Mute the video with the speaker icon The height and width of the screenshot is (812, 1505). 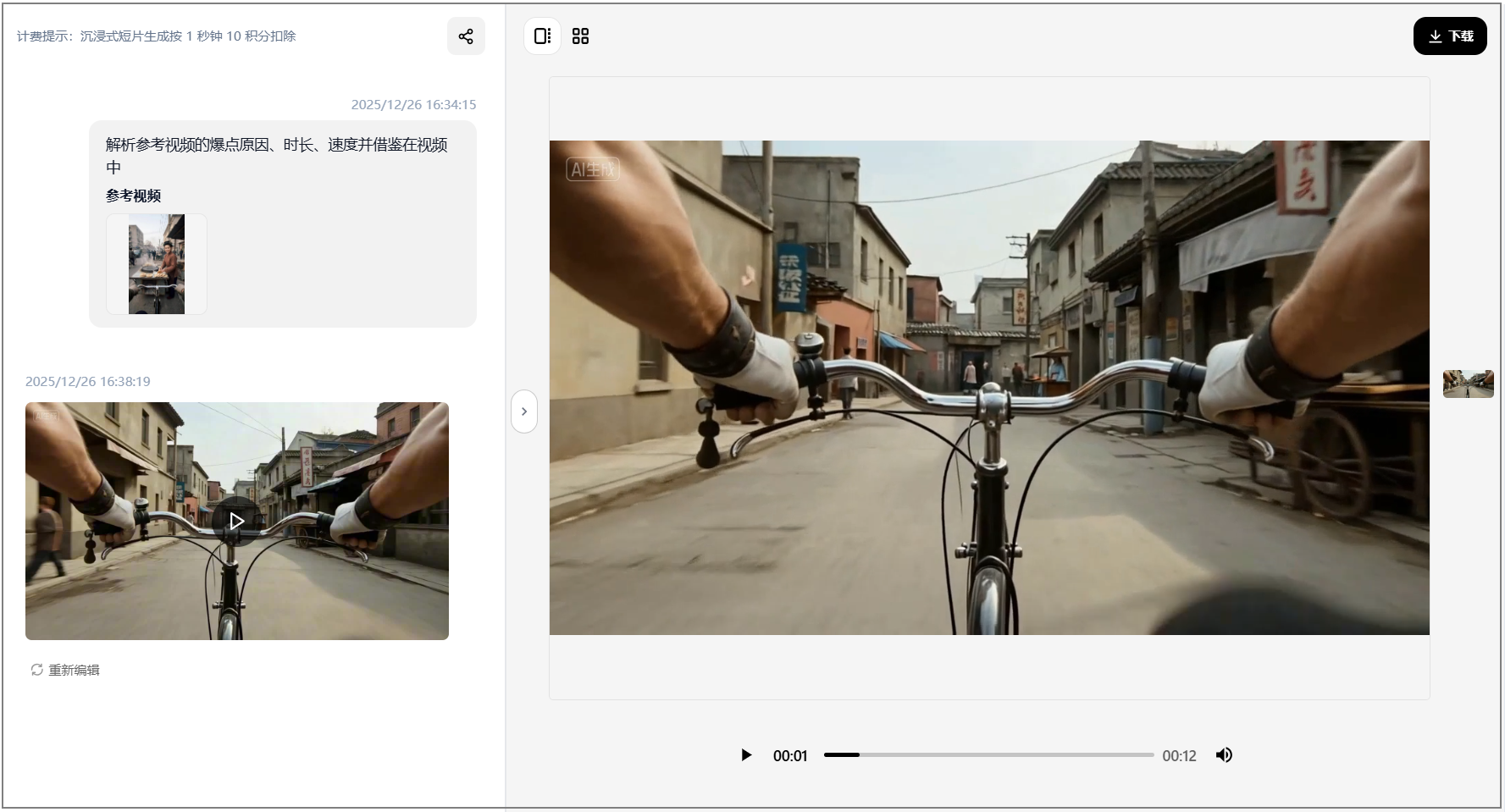pos(1224,755)
